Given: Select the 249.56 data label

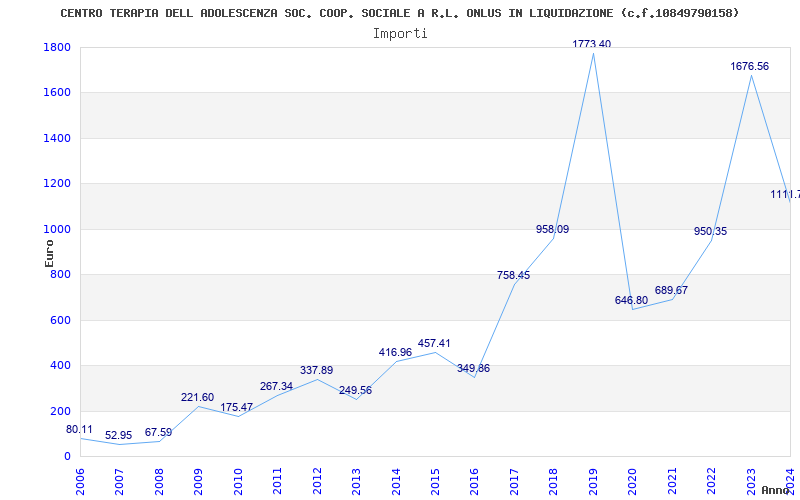Looking at the screenshot, I should (x=356, y=391).
